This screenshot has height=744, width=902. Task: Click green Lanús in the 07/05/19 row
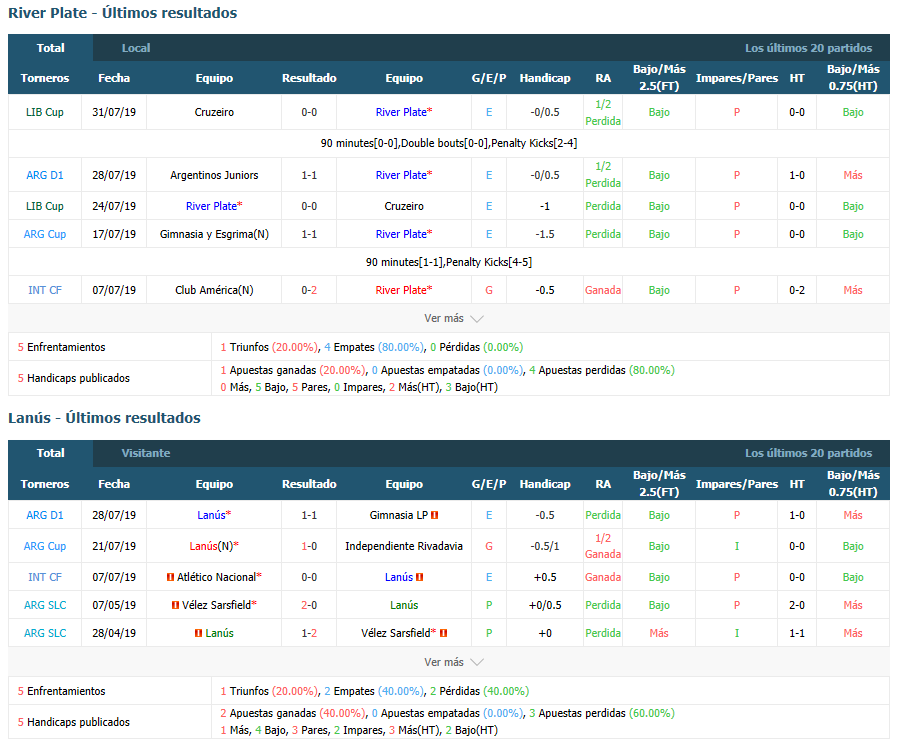404,605
